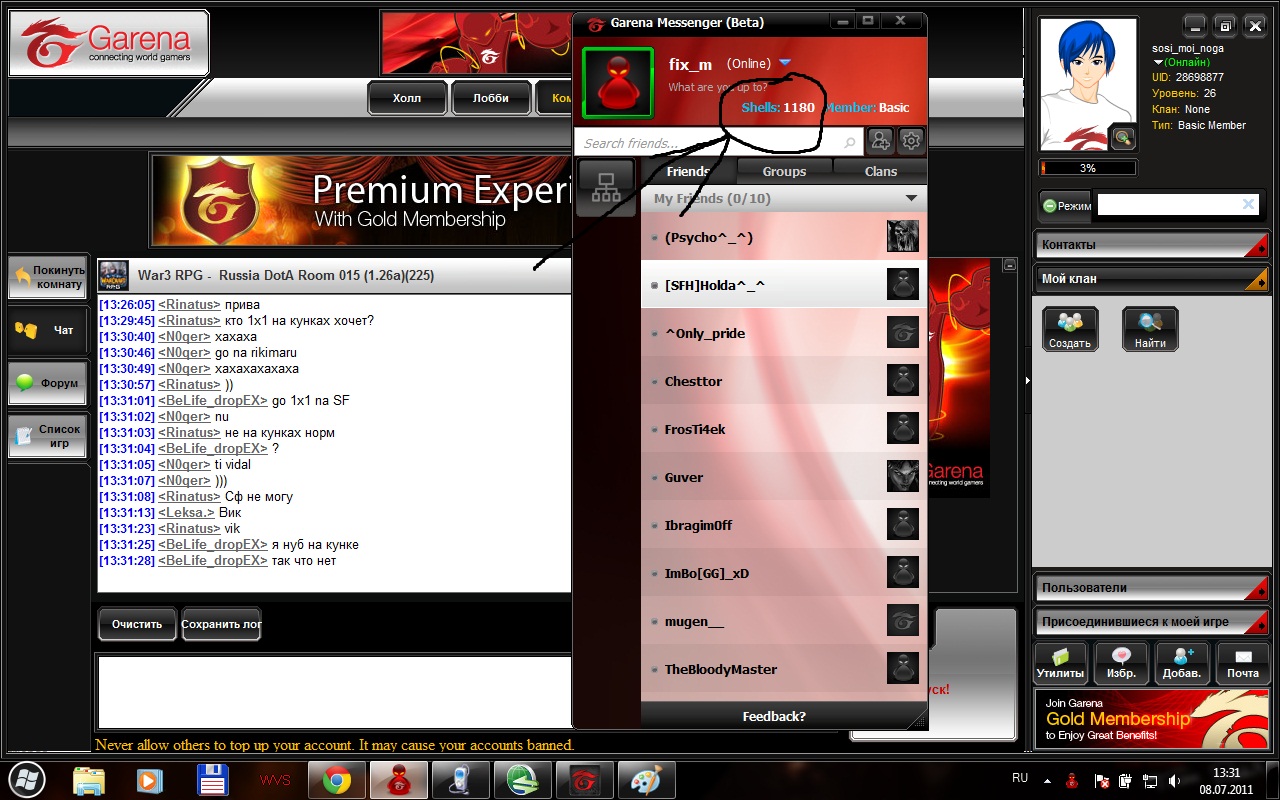Viewport: 1280px width, 800px height.
Task: Click the avatar icon beside Guver
Action: pos(903,477)
